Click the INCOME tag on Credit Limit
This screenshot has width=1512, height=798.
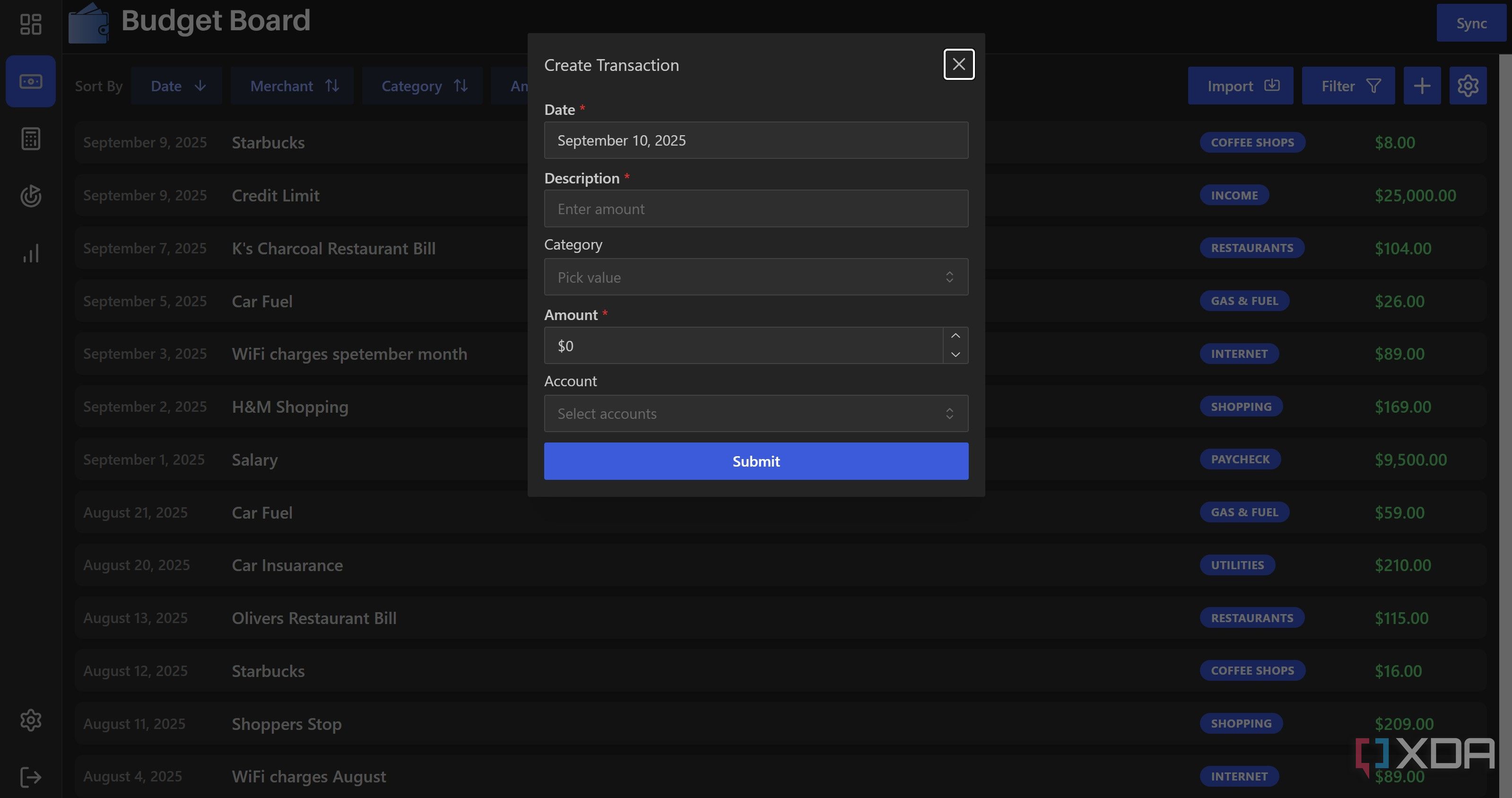point(1234,195)
